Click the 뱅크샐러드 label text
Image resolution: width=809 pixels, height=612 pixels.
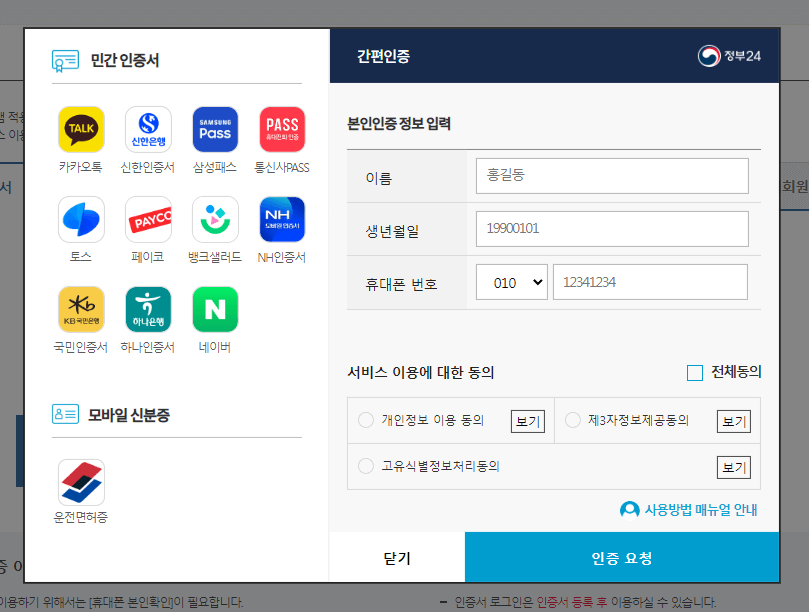215,257
